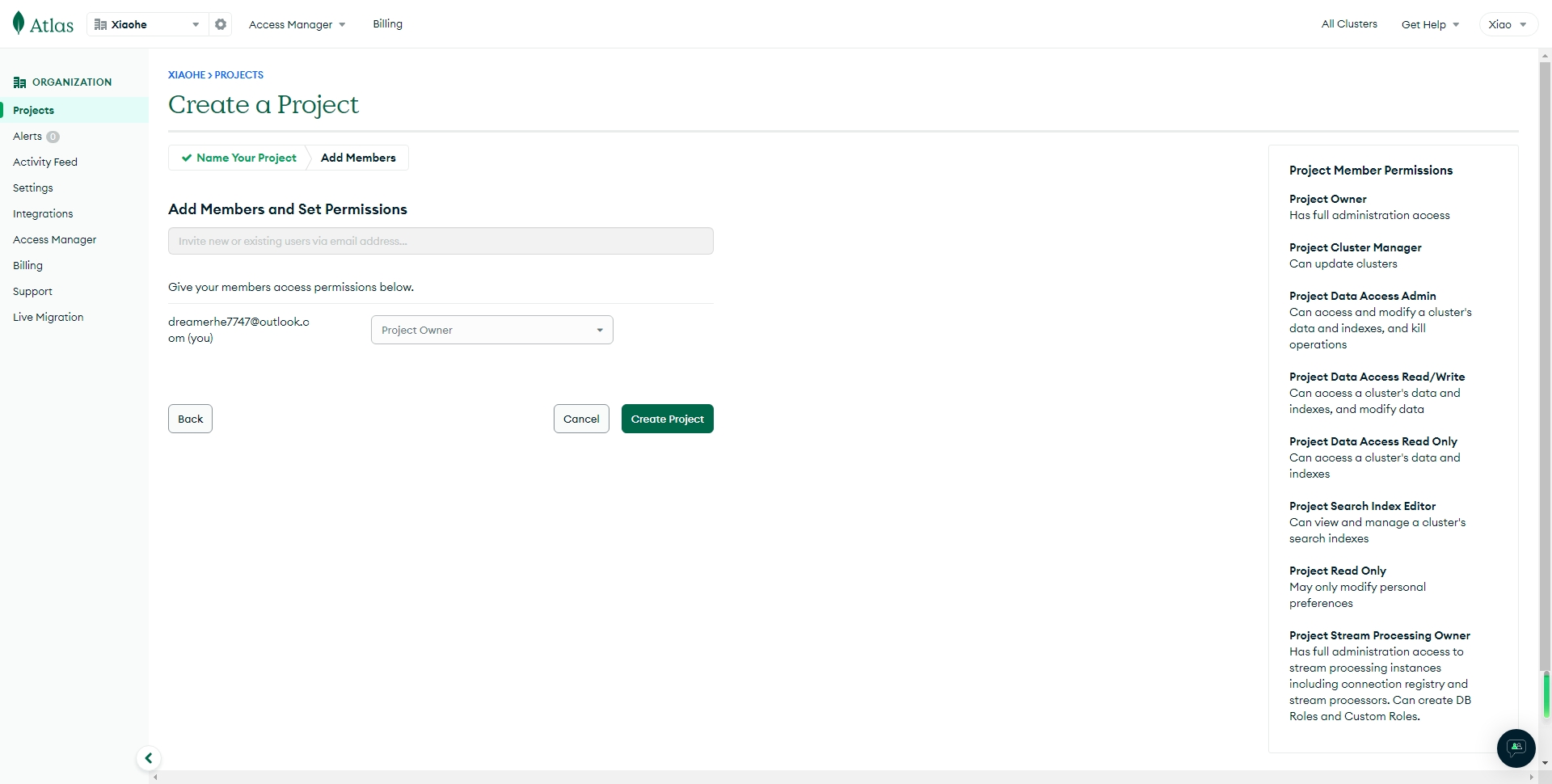Click the Create Project button
This screenshot has width=1552, height=784.
coord(668,419)
